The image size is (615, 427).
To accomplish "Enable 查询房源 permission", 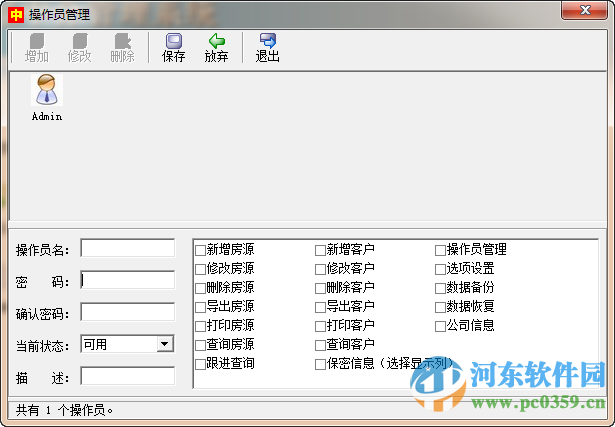I will tap(200, 345).
